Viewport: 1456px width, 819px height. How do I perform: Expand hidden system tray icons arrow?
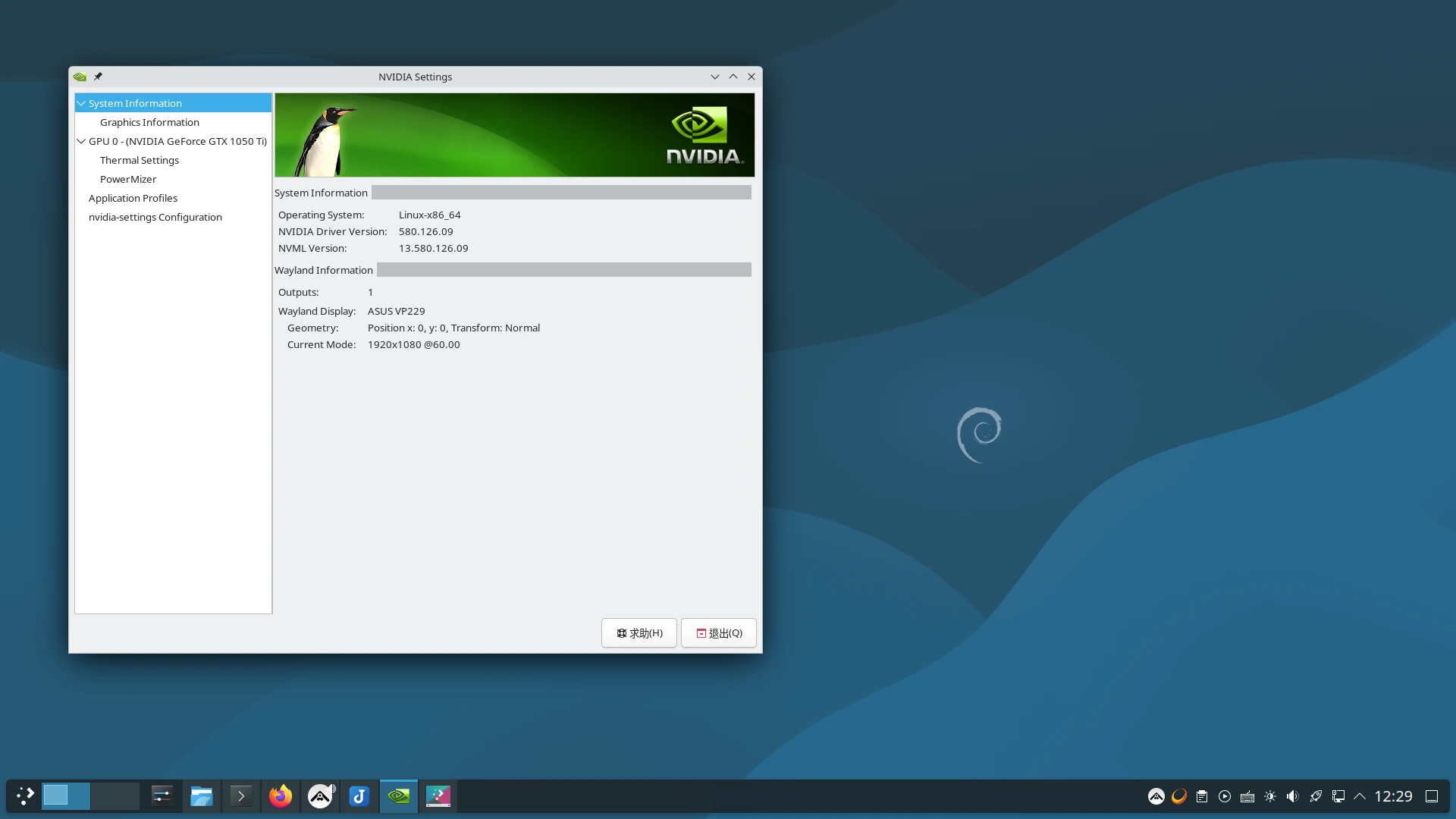[1360, 796]
